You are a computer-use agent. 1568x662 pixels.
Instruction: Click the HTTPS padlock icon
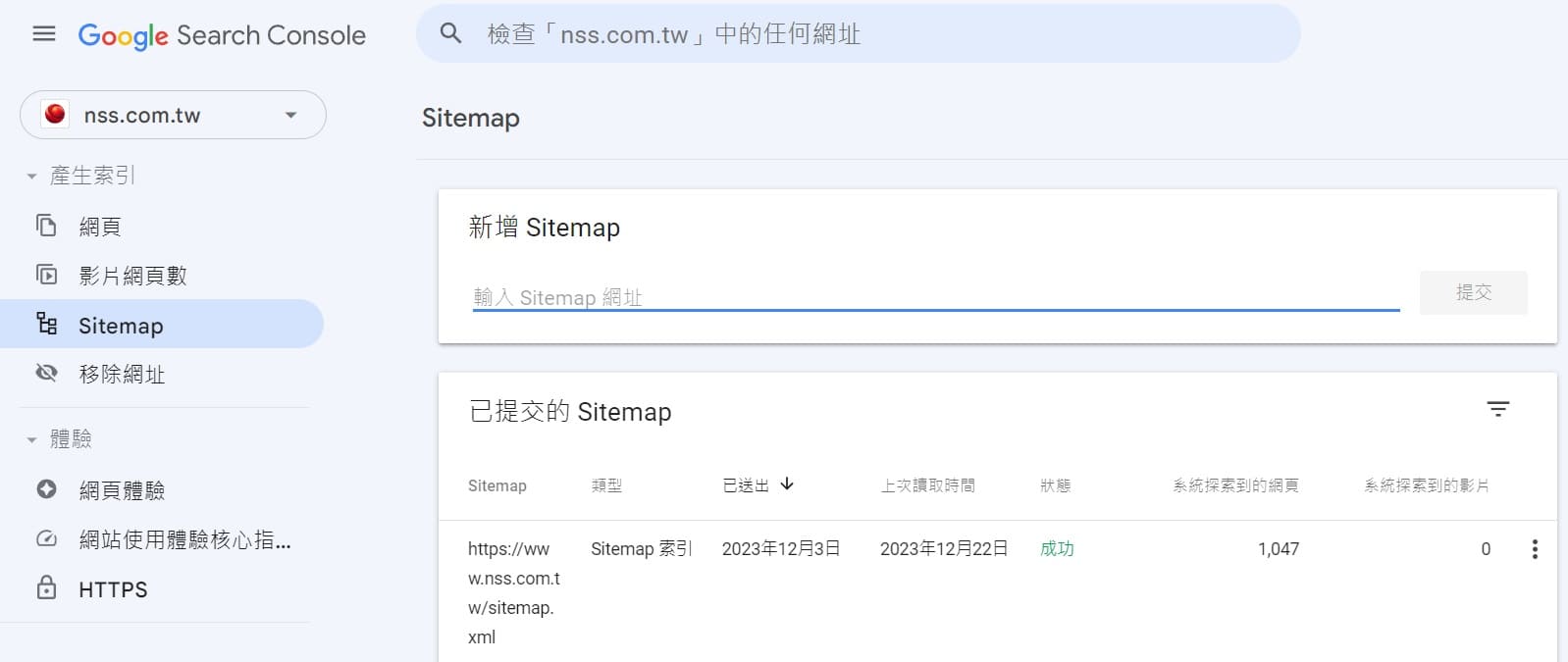click(46, 587)
